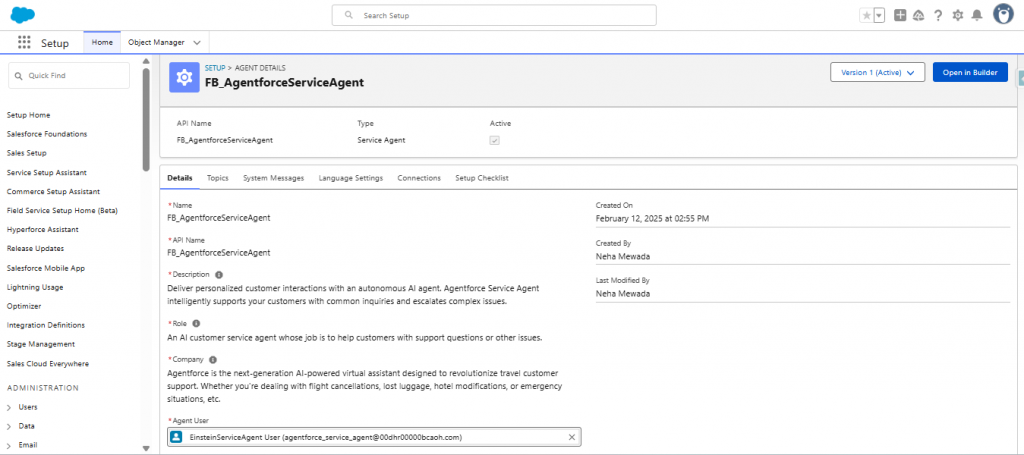Viewport: 1024px width, 455px height.
Task: Expand the Email section
Action: point(9,445)
